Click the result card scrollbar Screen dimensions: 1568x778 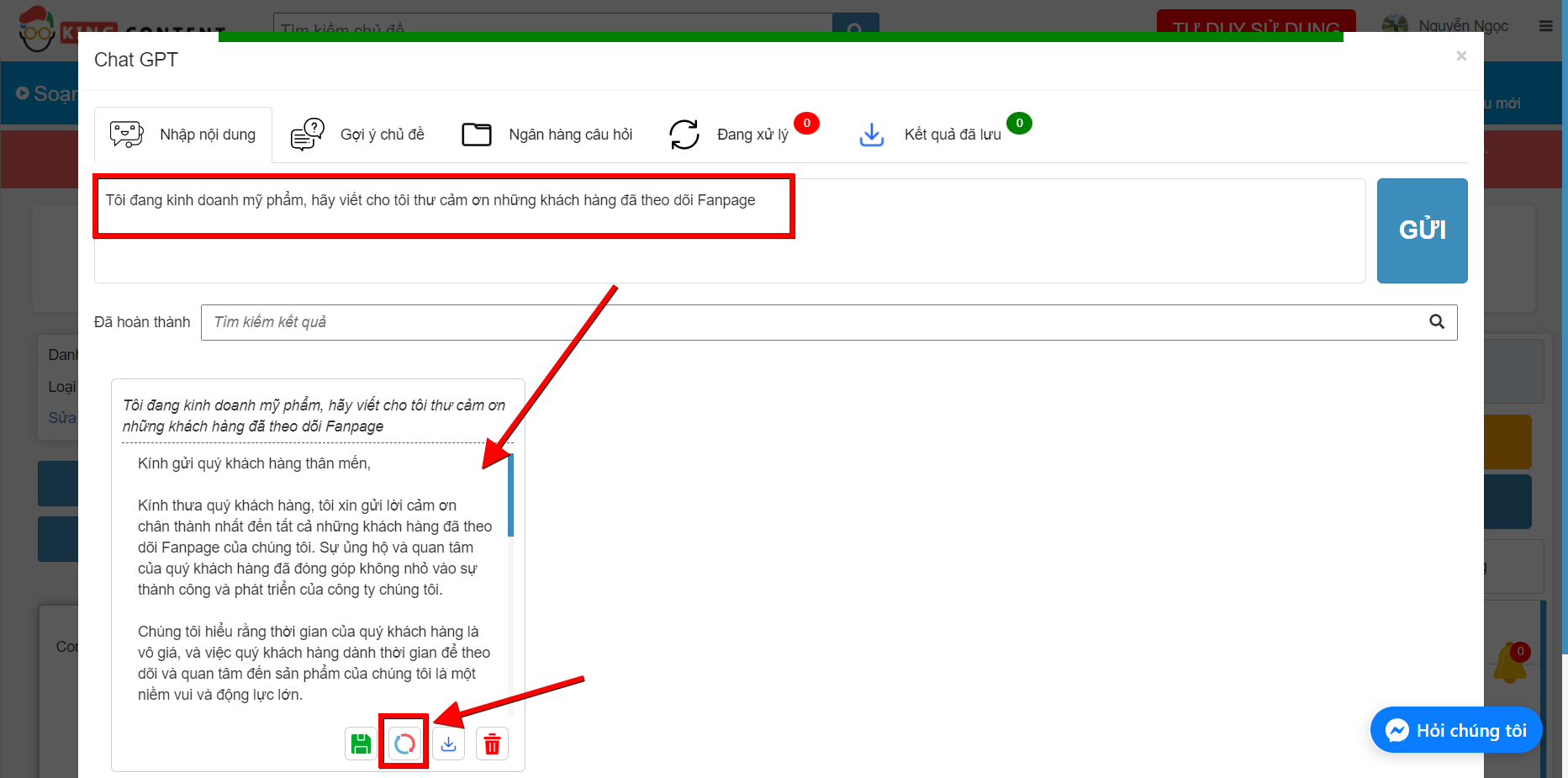click(x=510, y=496)
